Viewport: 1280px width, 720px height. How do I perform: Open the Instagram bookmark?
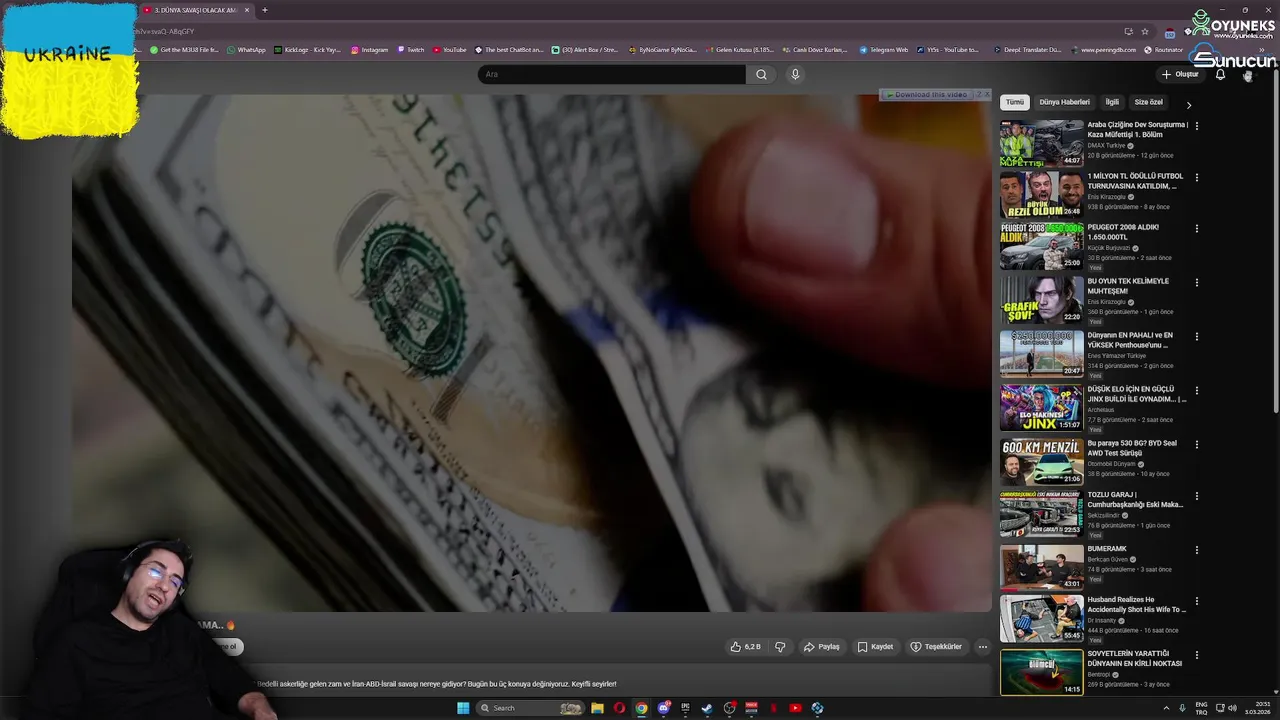click(369, 49)
